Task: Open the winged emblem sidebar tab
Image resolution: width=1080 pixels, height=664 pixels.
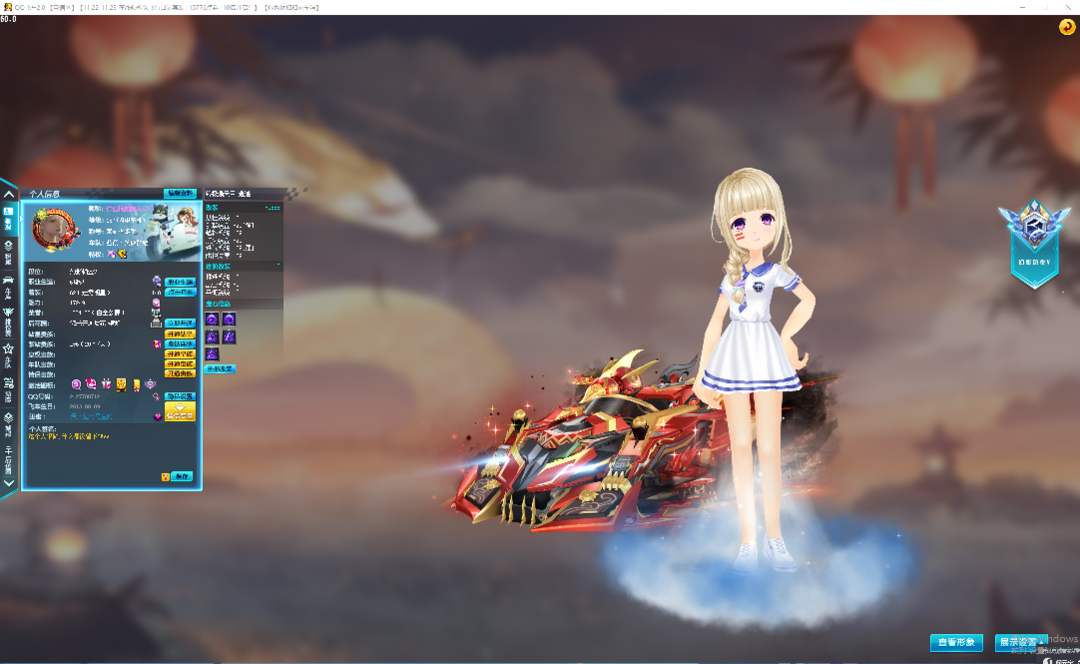Action: point(8,322)
